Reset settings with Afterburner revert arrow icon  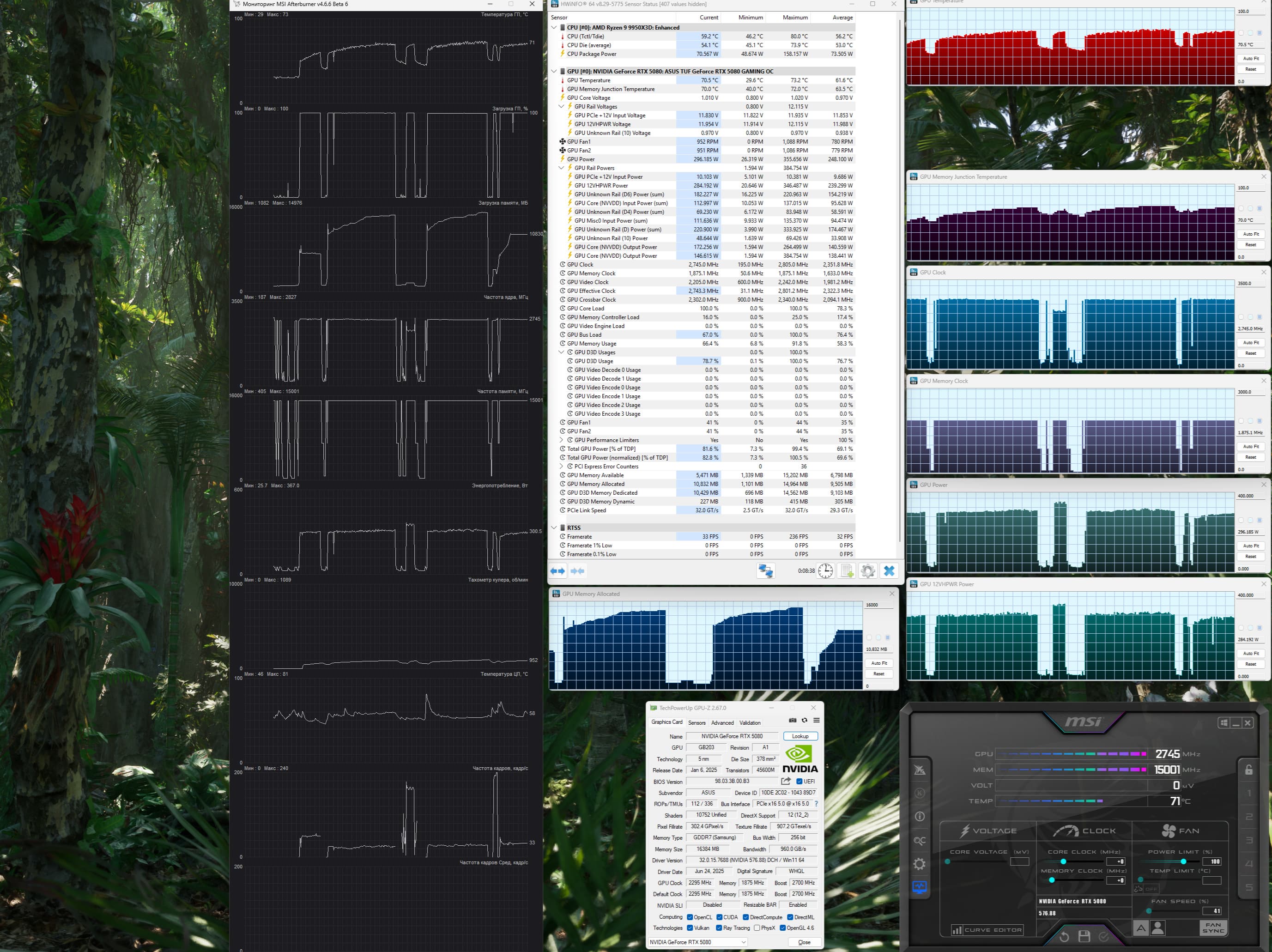tap(1064, 936)
